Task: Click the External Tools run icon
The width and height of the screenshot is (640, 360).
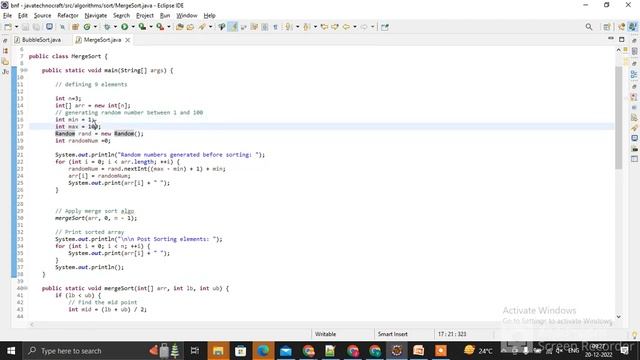Action: coord(160,27)
